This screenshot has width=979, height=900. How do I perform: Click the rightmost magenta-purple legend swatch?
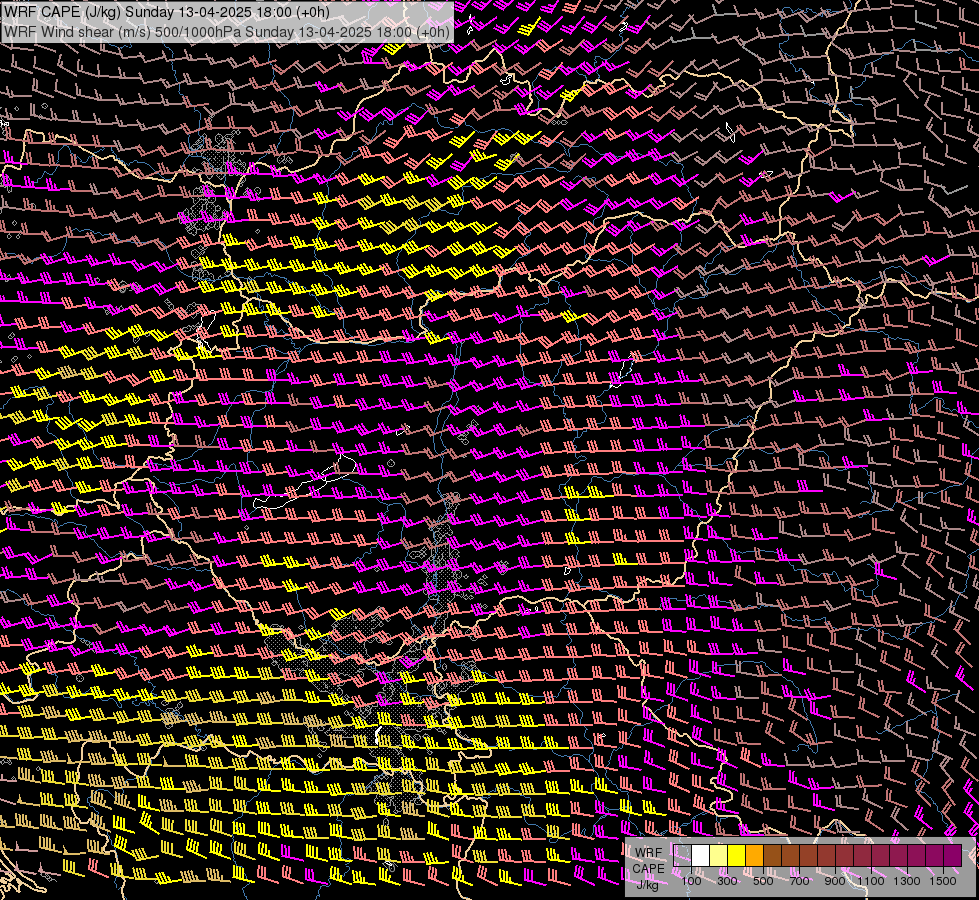[x=953, y=856]
